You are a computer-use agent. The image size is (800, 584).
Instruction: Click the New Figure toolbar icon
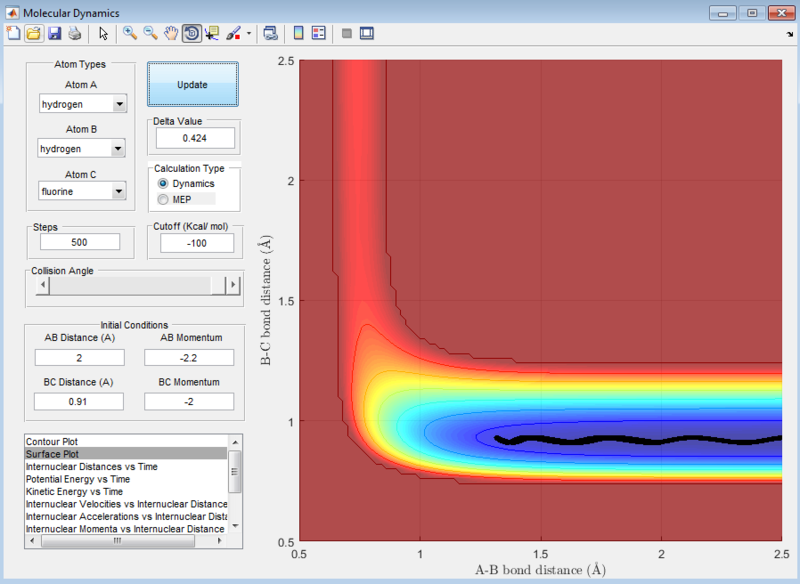13,34
